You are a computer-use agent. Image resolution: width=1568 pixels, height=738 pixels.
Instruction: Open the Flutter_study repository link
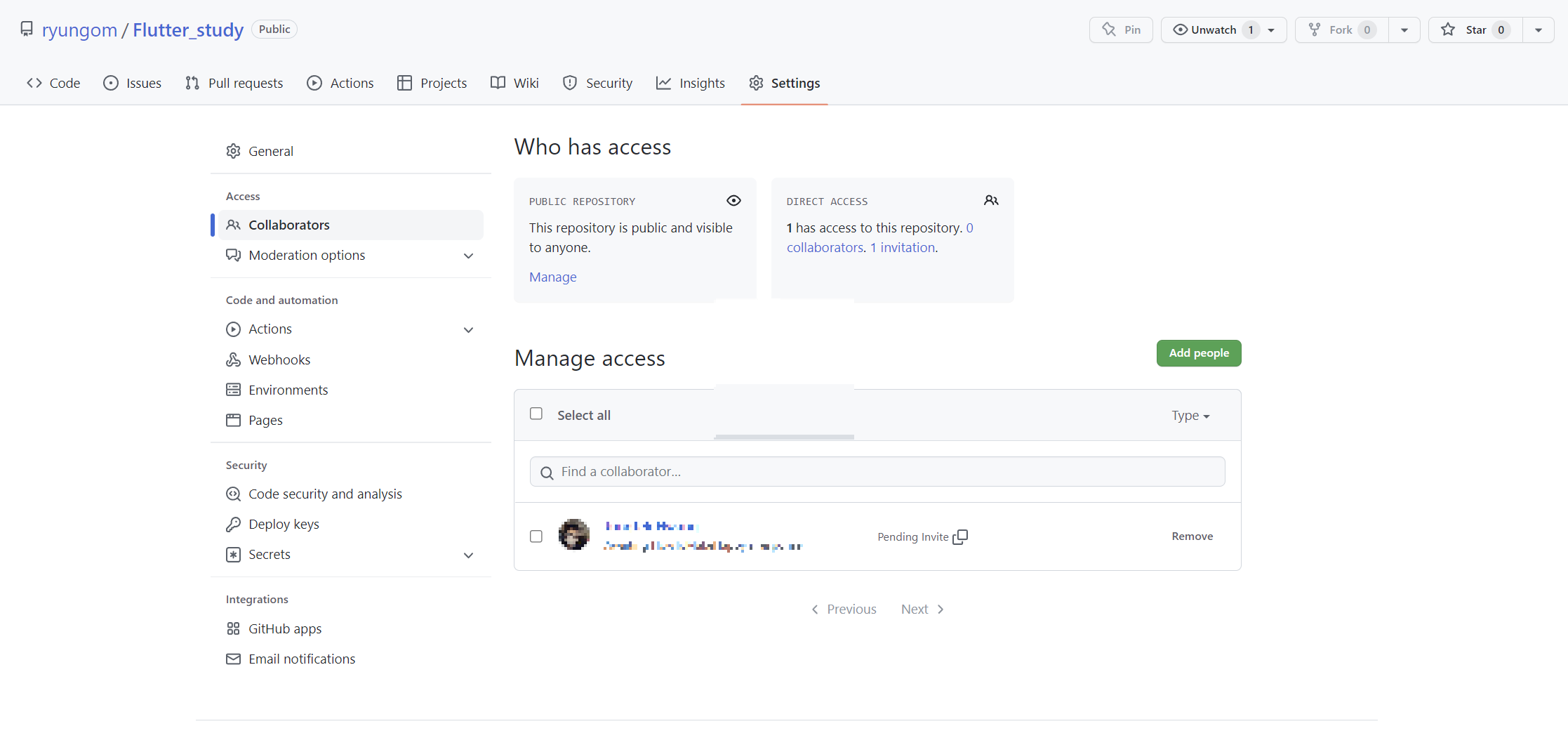coord(188,29)
